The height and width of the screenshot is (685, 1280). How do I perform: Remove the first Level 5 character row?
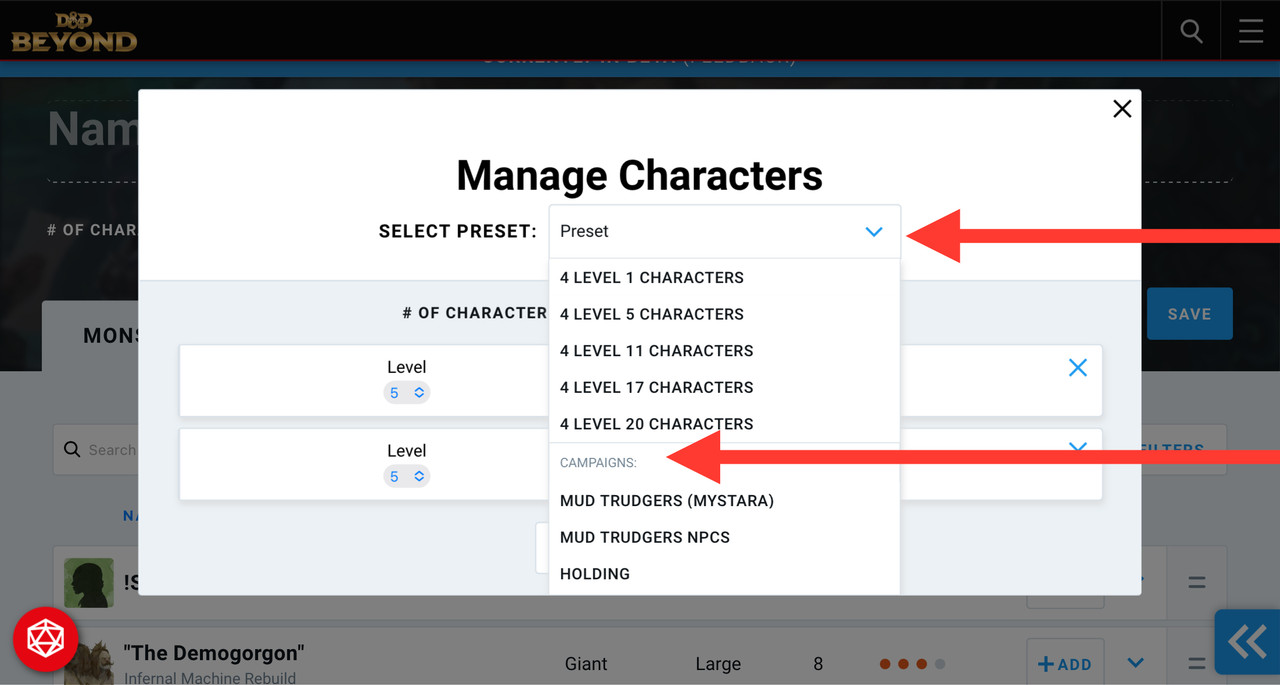coord(1077,368)
